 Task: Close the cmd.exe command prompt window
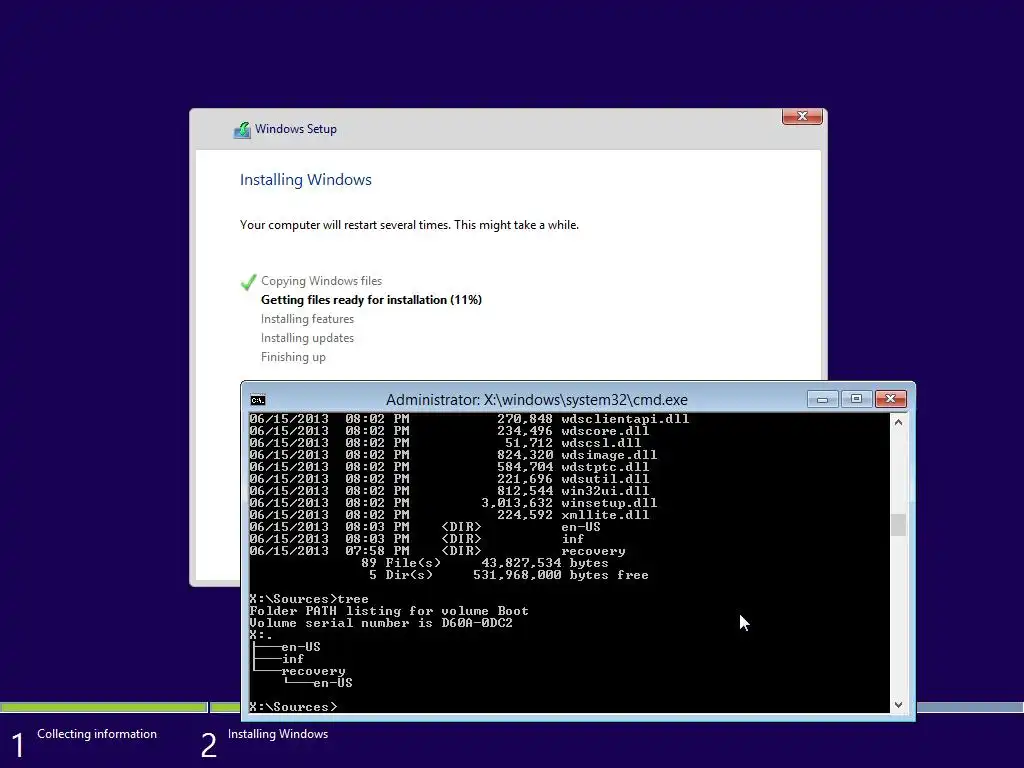tap(890, 399)
